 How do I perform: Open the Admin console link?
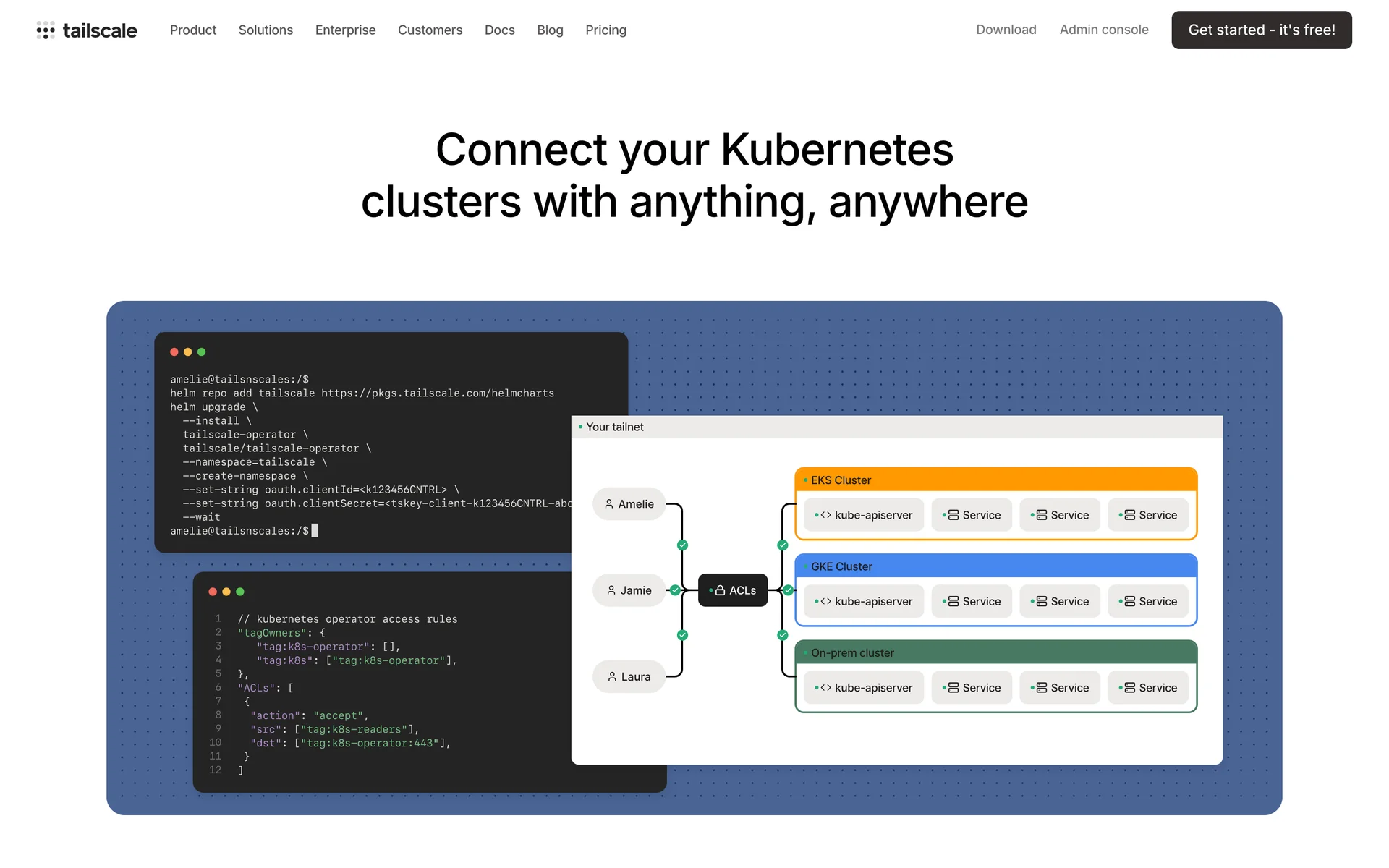point(1103,30)
